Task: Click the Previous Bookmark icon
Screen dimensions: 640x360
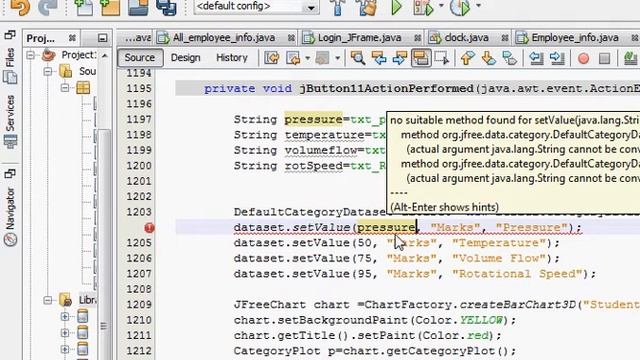Action: [x=467, y=58]
